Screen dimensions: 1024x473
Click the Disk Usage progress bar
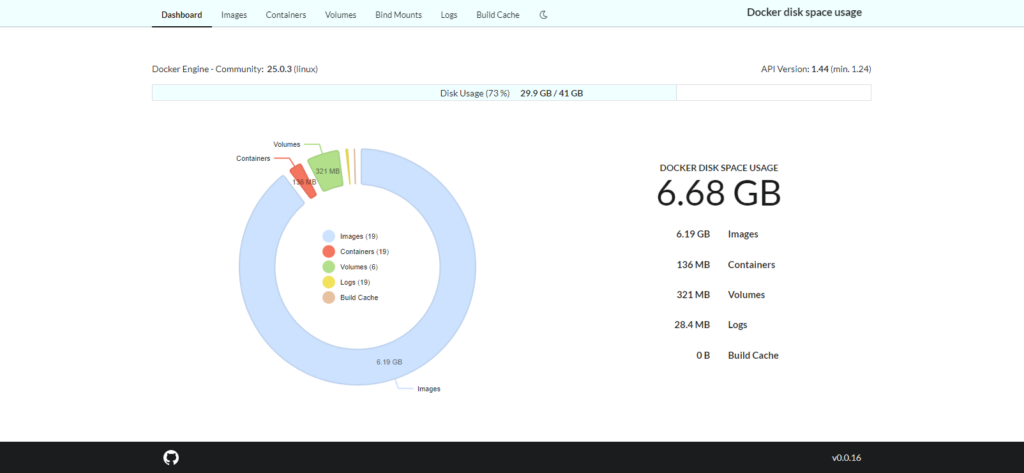tap(511, 93)
